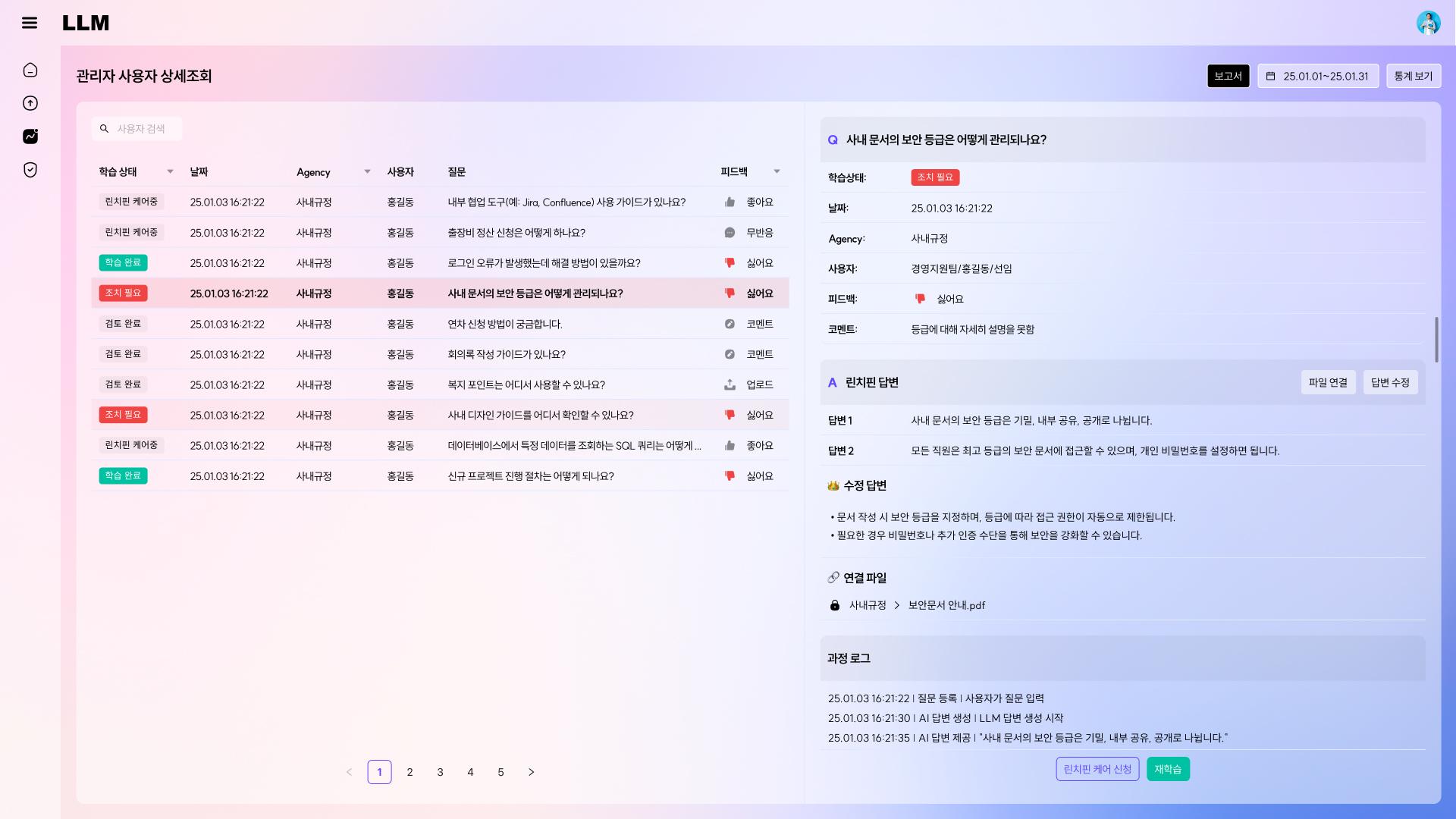Viewport: 1456px width, 819px height.
Task: Click the 재학습 button
Action: click(x=1168, y=769)
